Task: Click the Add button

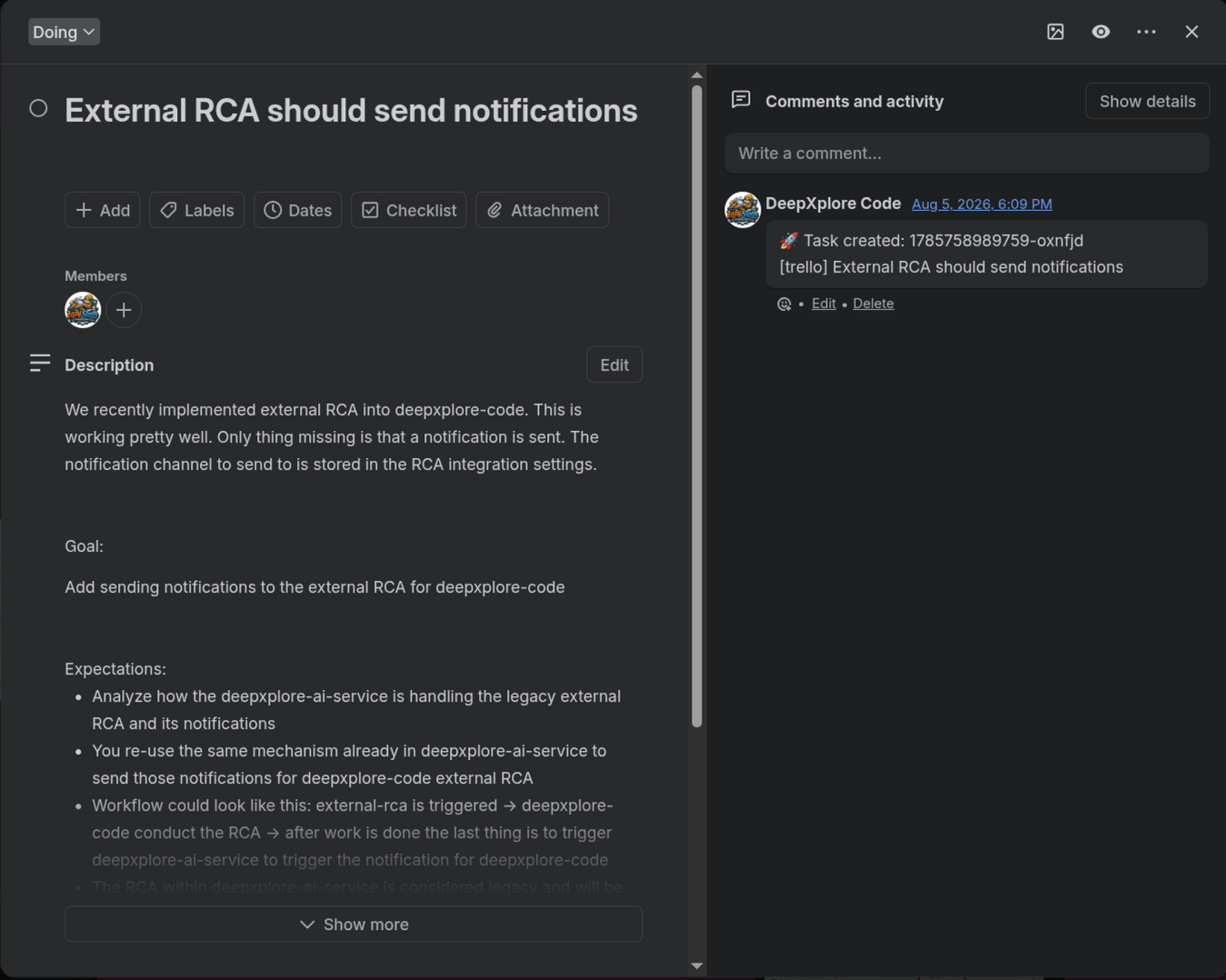Action: 103,210
